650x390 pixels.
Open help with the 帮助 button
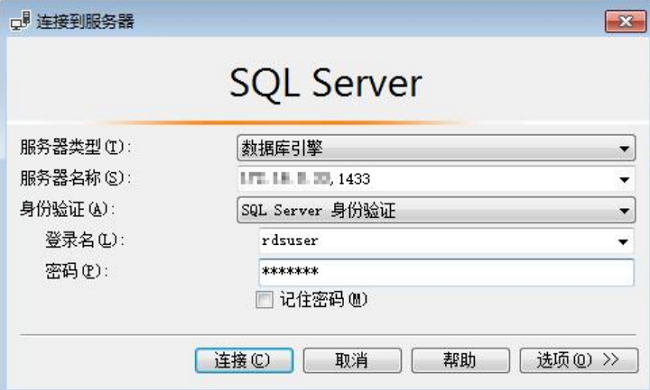(460, 360)
